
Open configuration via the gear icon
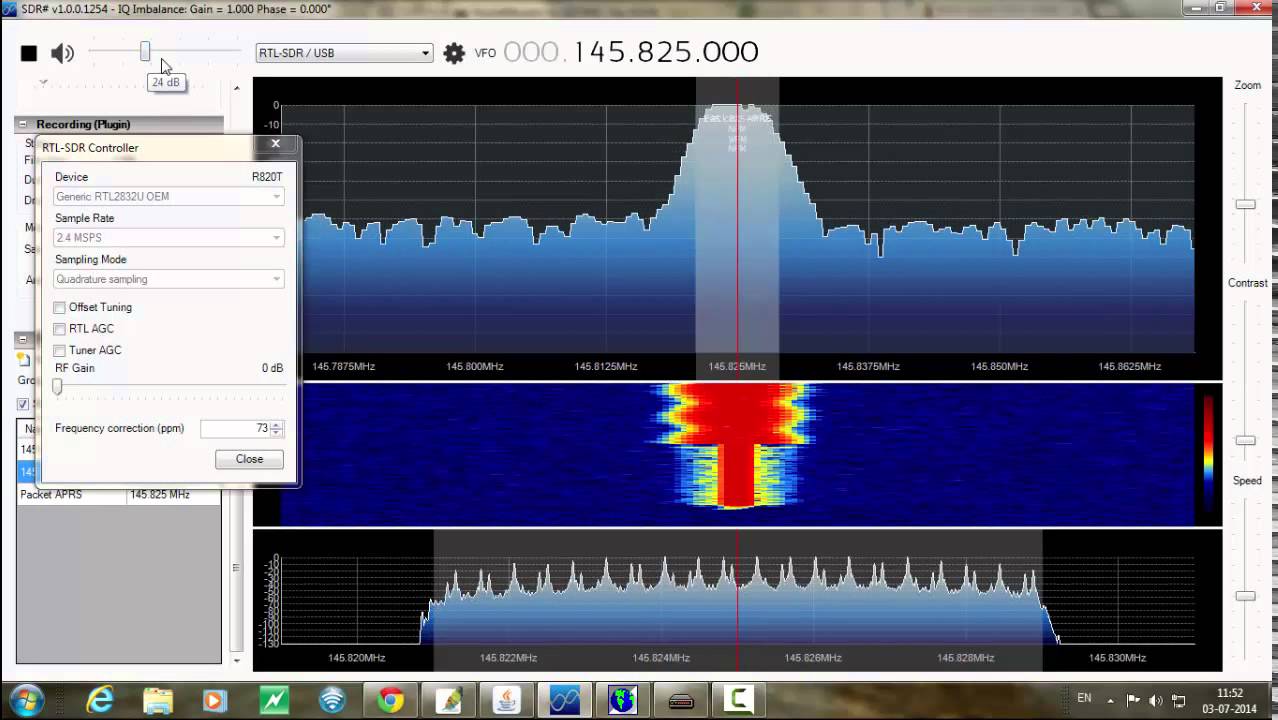pos(454,53)
